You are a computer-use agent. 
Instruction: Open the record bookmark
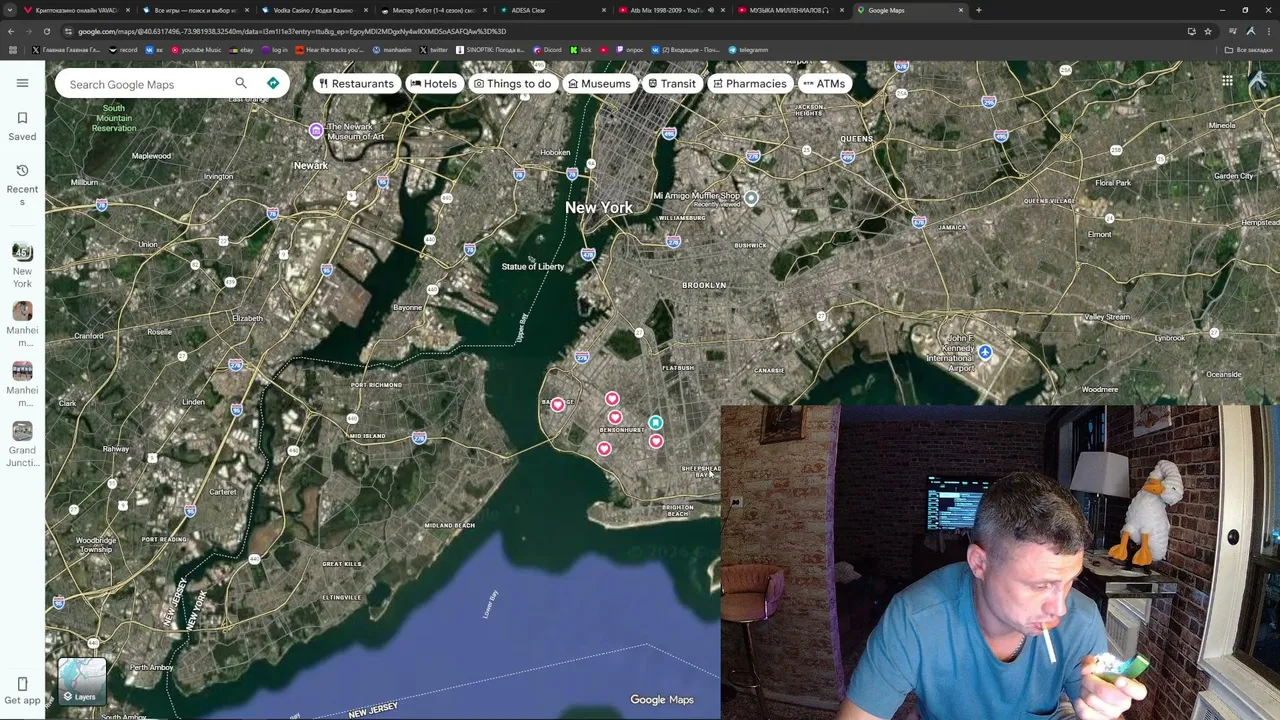tap(124, 49)
